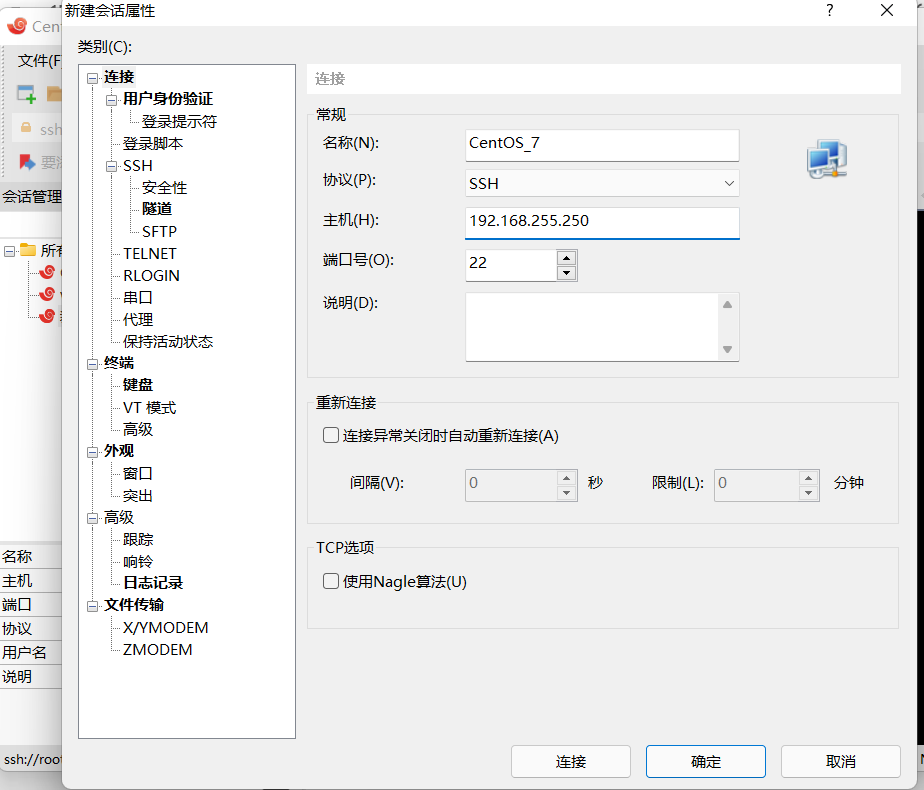Click the description text area
924x790 pixels.
click(x=592, y=327)
